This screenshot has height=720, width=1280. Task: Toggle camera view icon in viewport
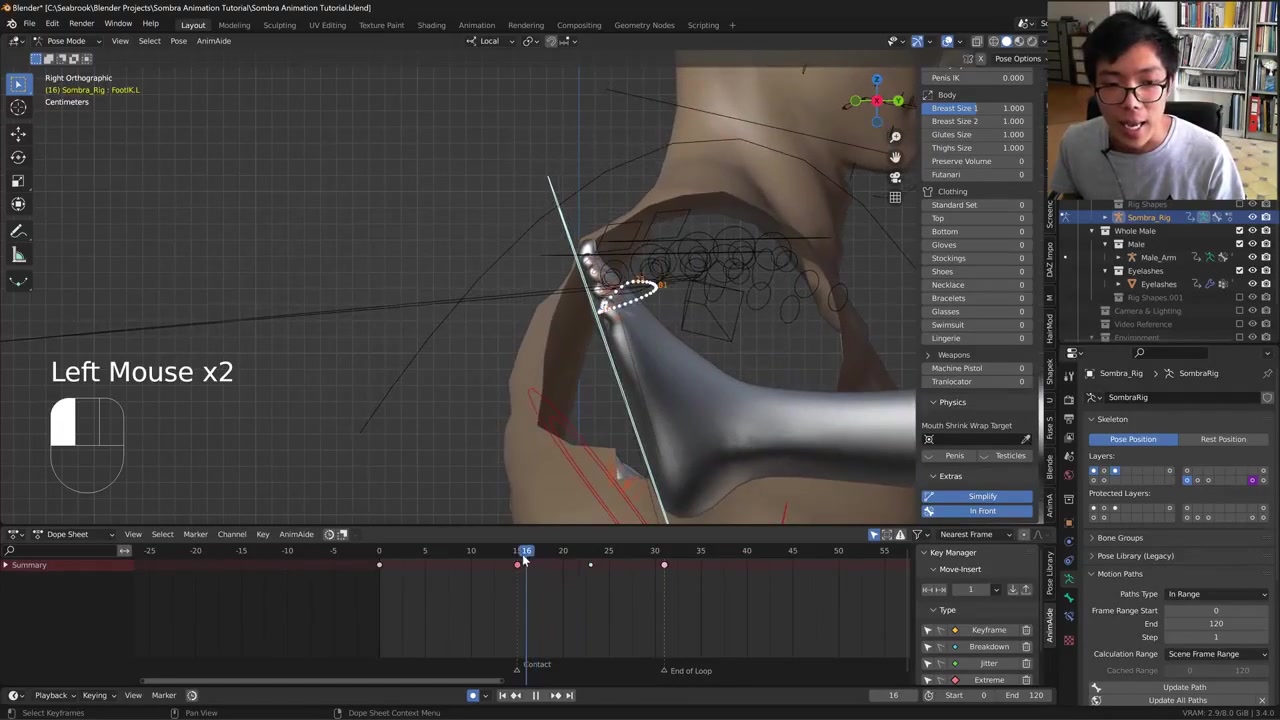[895, 177]
